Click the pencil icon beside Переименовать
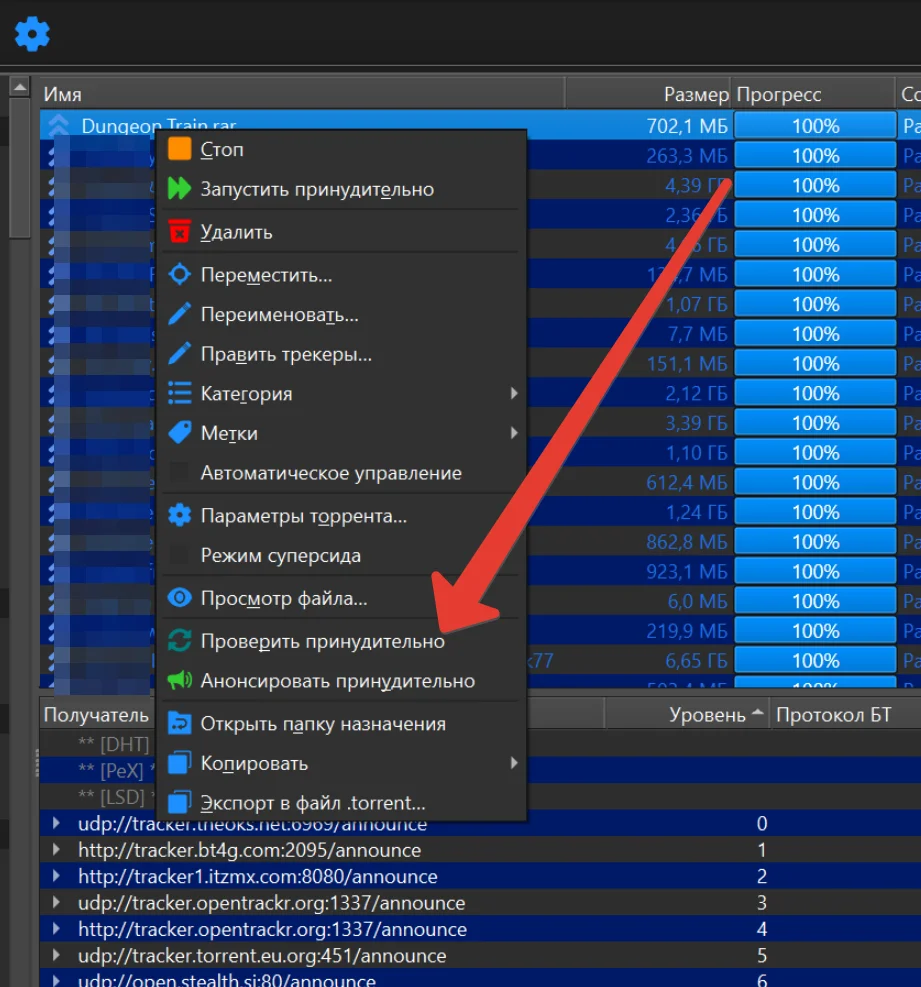Viewport: 921px width, 987px height. [x=179, y=315]
